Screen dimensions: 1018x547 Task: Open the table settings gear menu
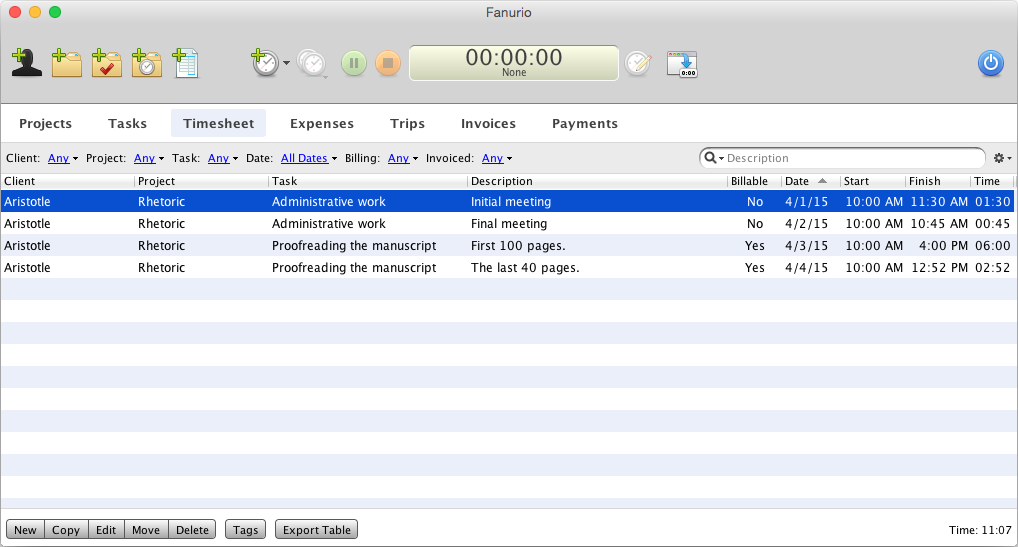click(1001, 158)
